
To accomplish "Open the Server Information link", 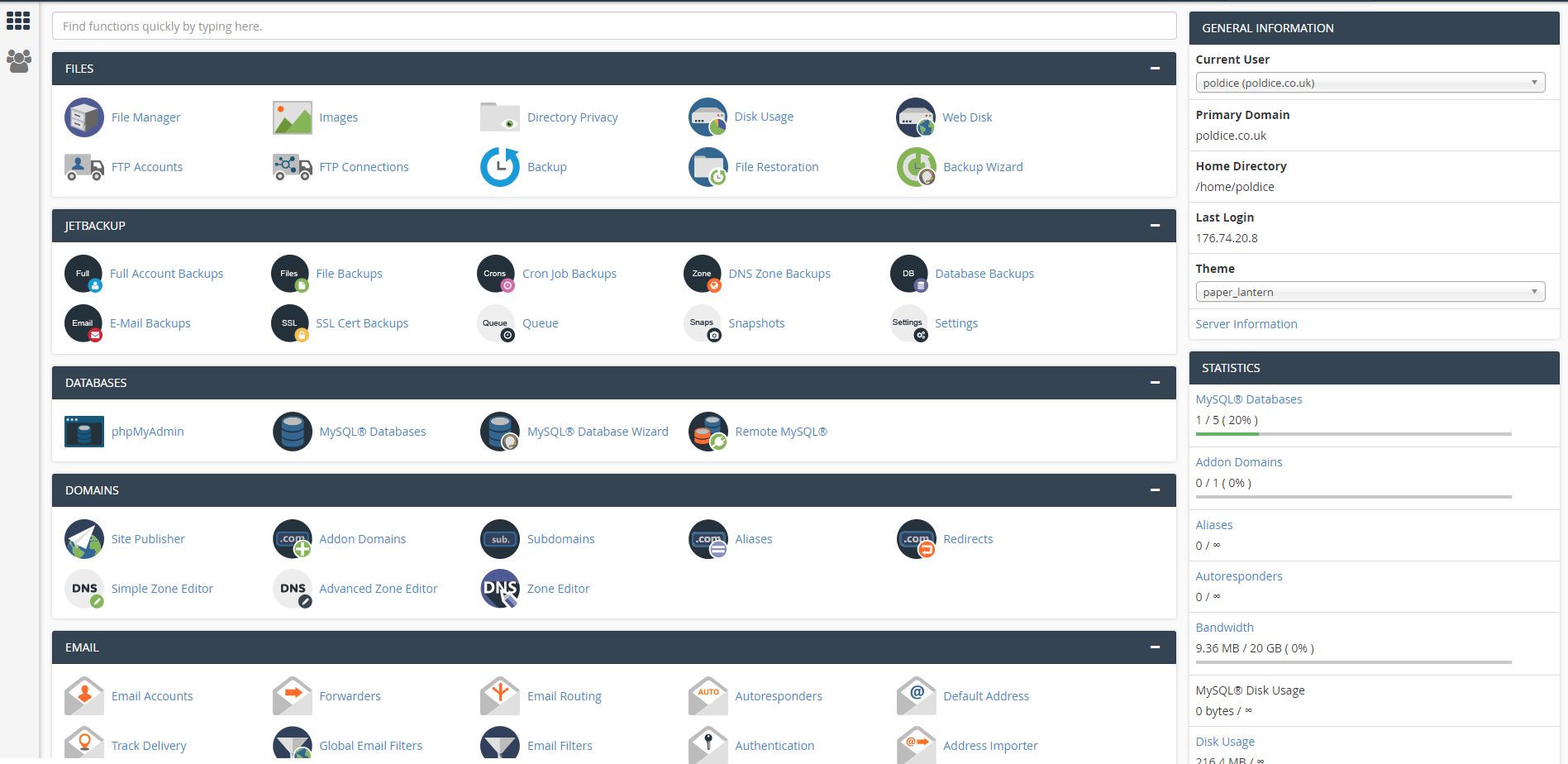I will point(1246,324).
